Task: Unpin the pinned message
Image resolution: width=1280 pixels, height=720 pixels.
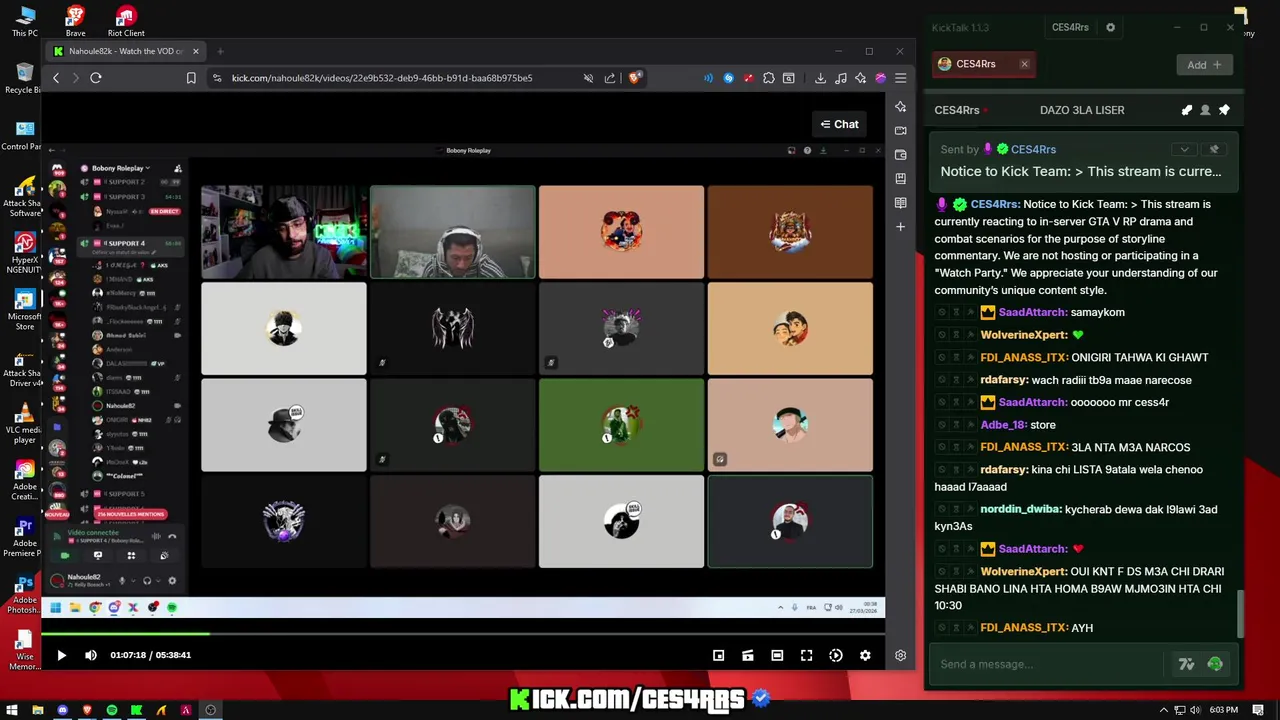Action: [1214, 149]
